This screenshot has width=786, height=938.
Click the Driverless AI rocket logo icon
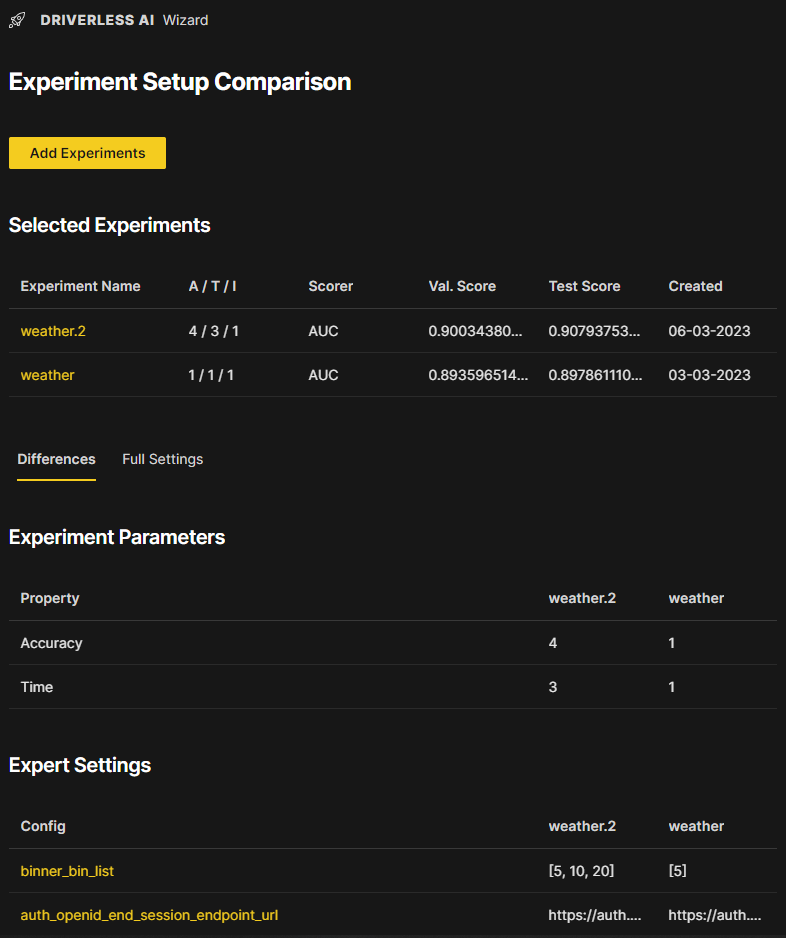click(16, 19)
